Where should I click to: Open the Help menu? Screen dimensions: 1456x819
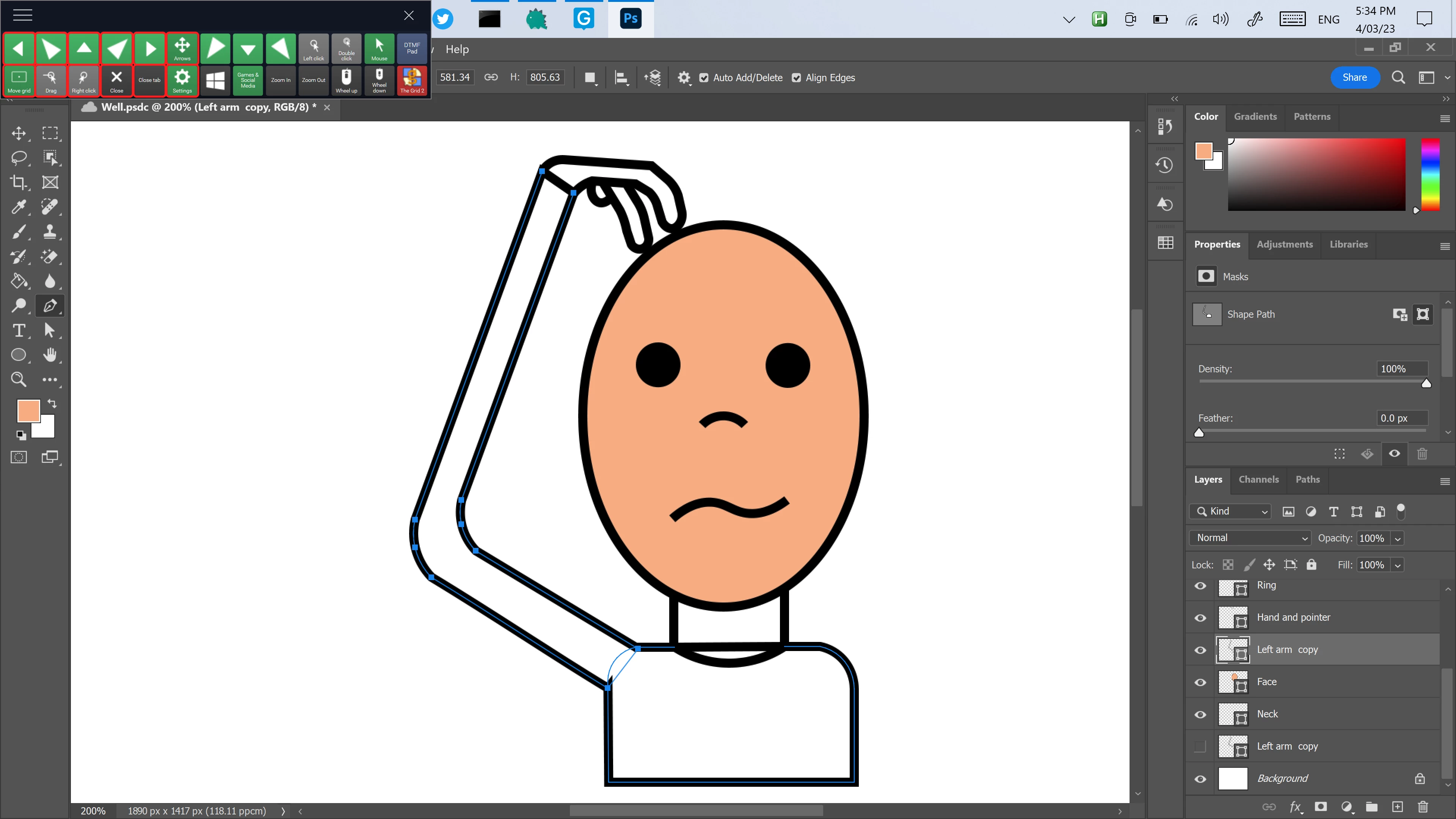(457, 49)
